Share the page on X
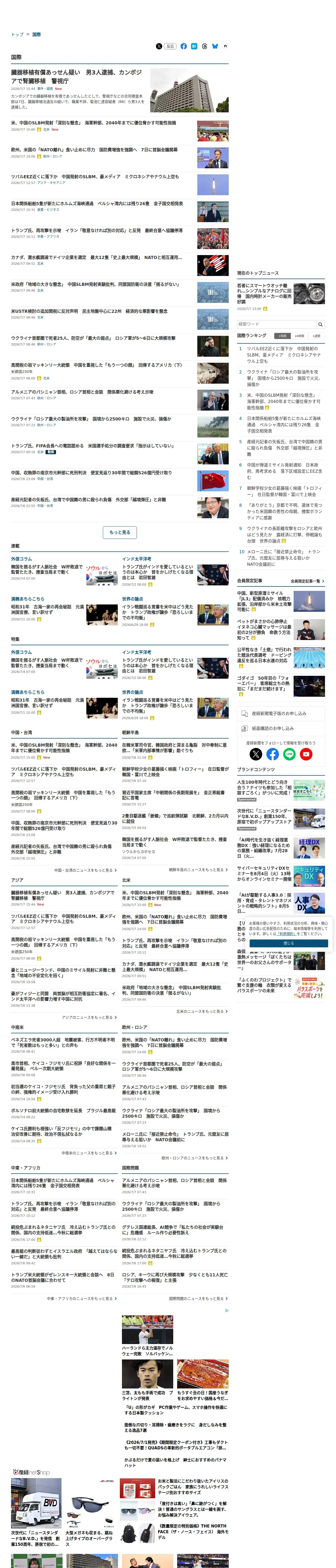Screen dimensions: 336x1568 point(159,46)
